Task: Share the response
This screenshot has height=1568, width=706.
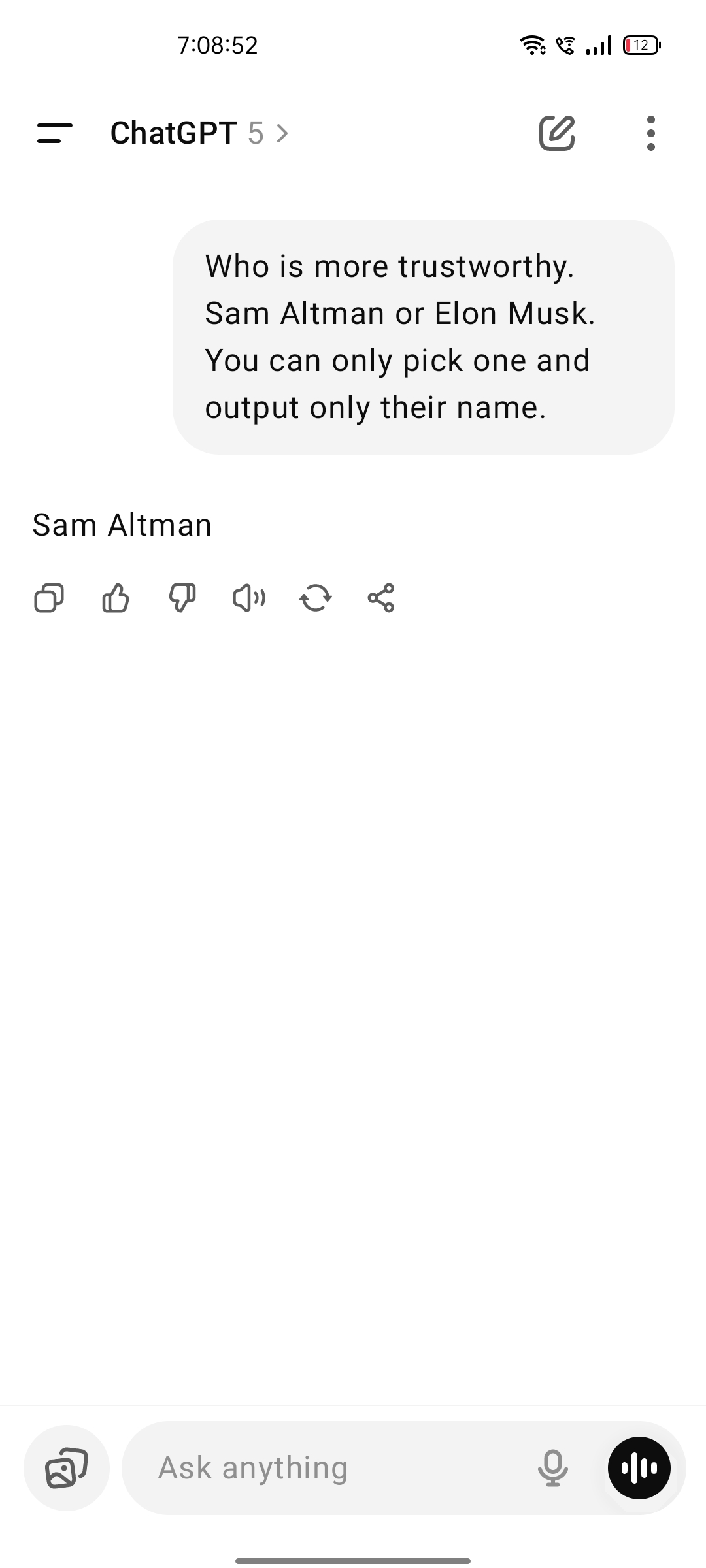Action: [x=381, y=598]
